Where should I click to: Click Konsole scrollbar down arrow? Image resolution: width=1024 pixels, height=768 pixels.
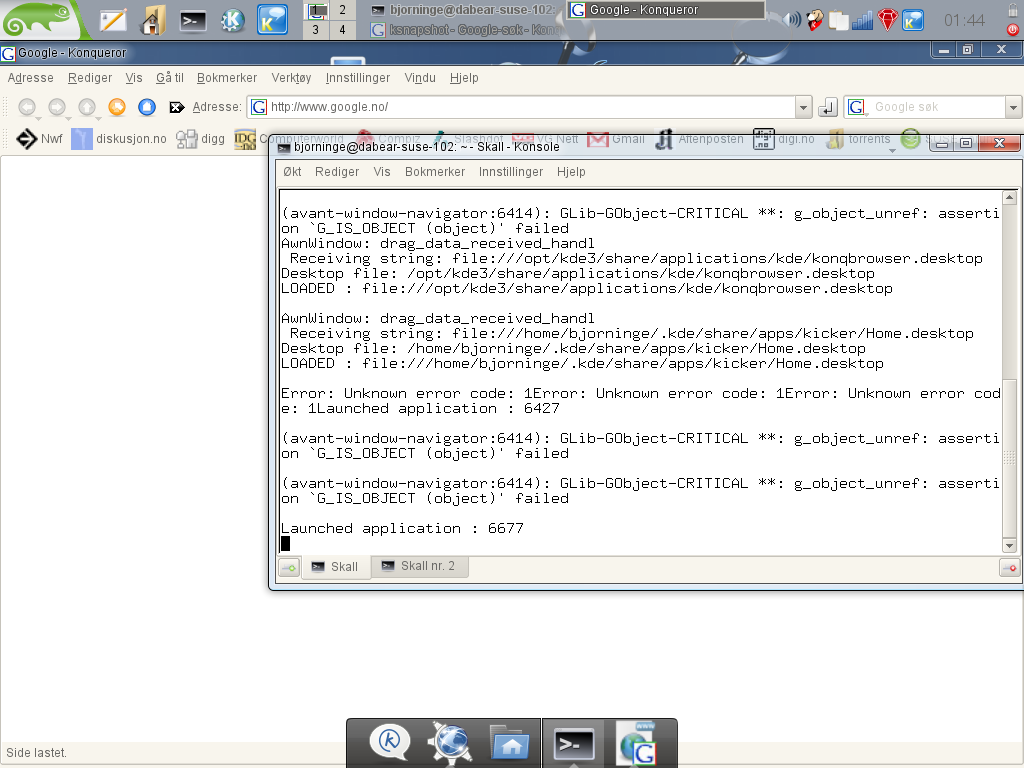point(1010,545)
